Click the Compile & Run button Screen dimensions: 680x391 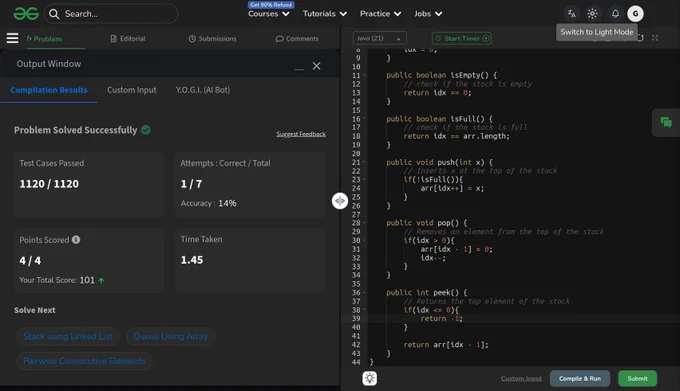tap(580, 378)
